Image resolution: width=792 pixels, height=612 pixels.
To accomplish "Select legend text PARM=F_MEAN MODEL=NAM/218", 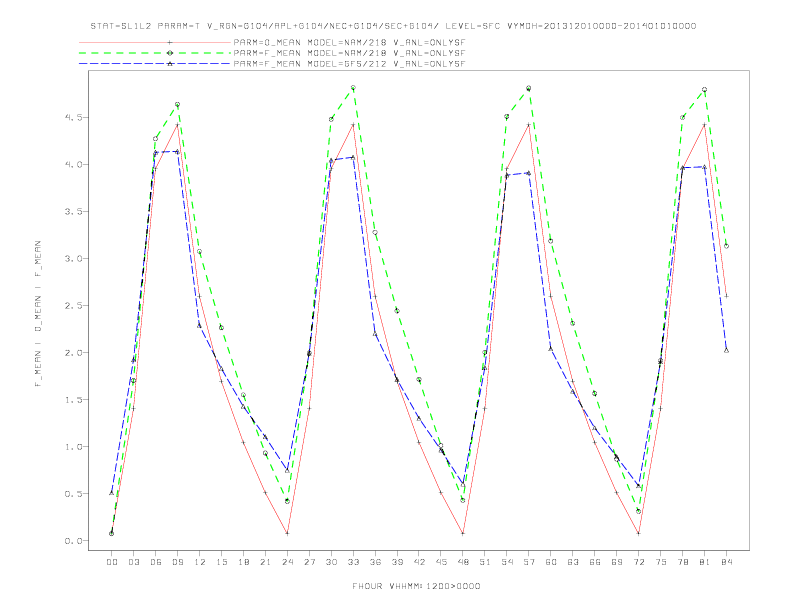I will [x=310, y=53].
